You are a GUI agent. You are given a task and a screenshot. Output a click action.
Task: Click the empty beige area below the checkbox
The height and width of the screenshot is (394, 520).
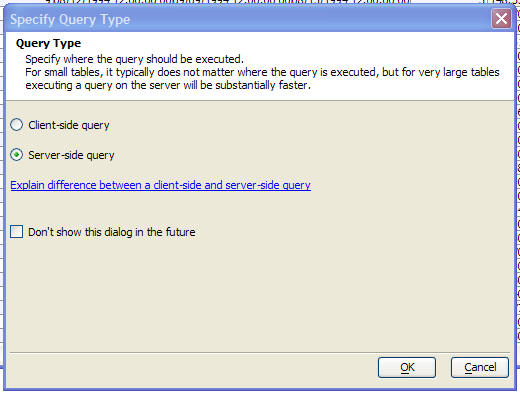pyautogui.click(x=260, y=293)
